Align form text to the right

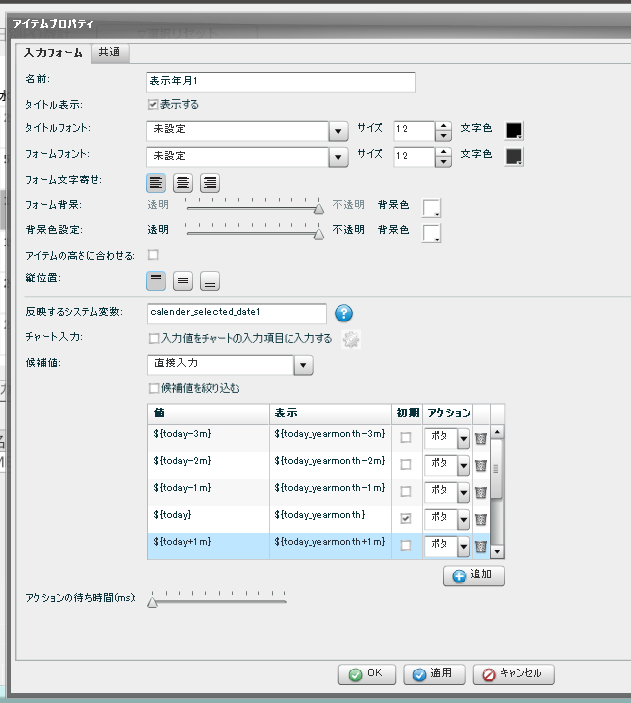pos(210,183)
